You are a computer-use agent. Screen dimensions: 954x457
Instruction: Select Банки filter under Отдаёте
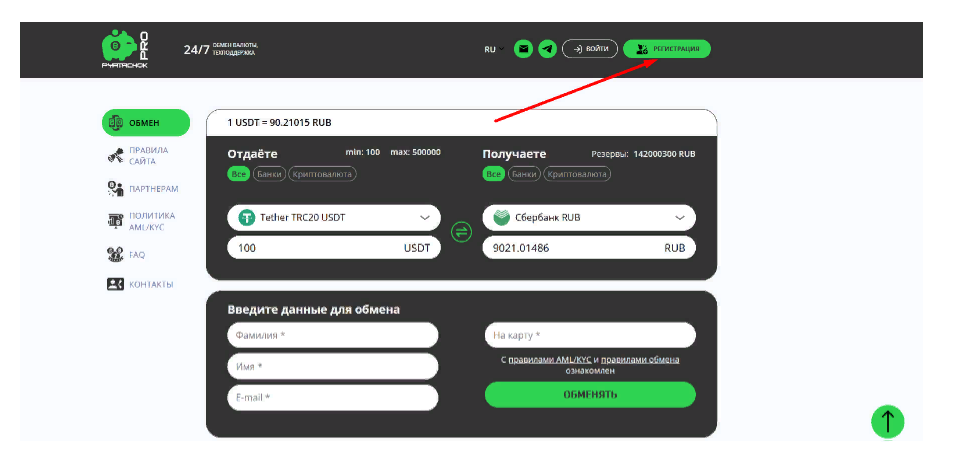pyautogui.click(x=268, y=174)
